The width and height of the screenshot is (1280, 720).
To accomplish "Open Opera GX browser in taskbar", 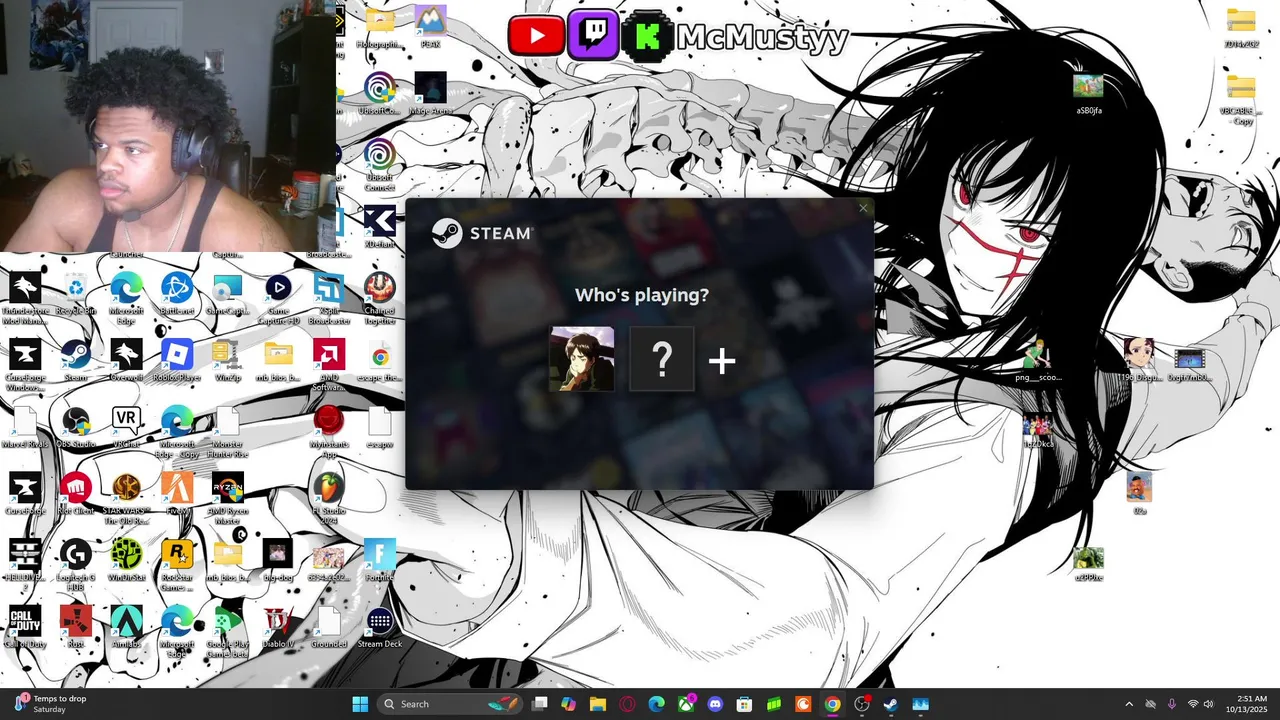I will click(x=627, y=704).
